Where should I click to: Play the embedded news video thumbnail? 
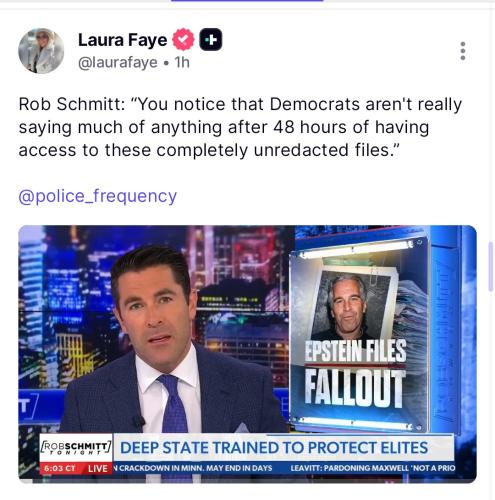247,354
